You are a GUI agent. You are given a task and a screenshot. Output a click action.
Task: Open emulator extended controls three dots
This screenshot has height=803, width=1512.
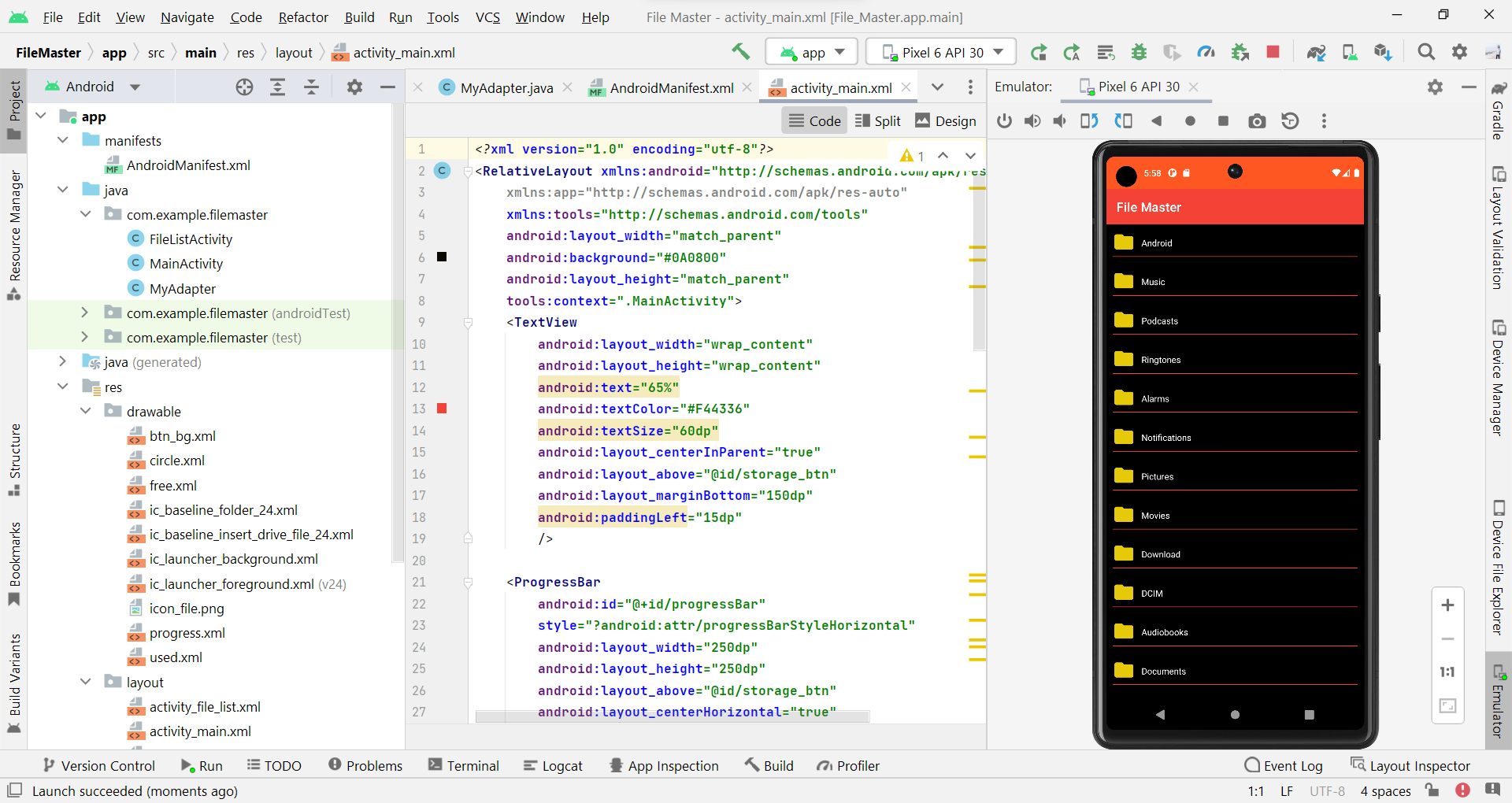(x=1324, y=121)
